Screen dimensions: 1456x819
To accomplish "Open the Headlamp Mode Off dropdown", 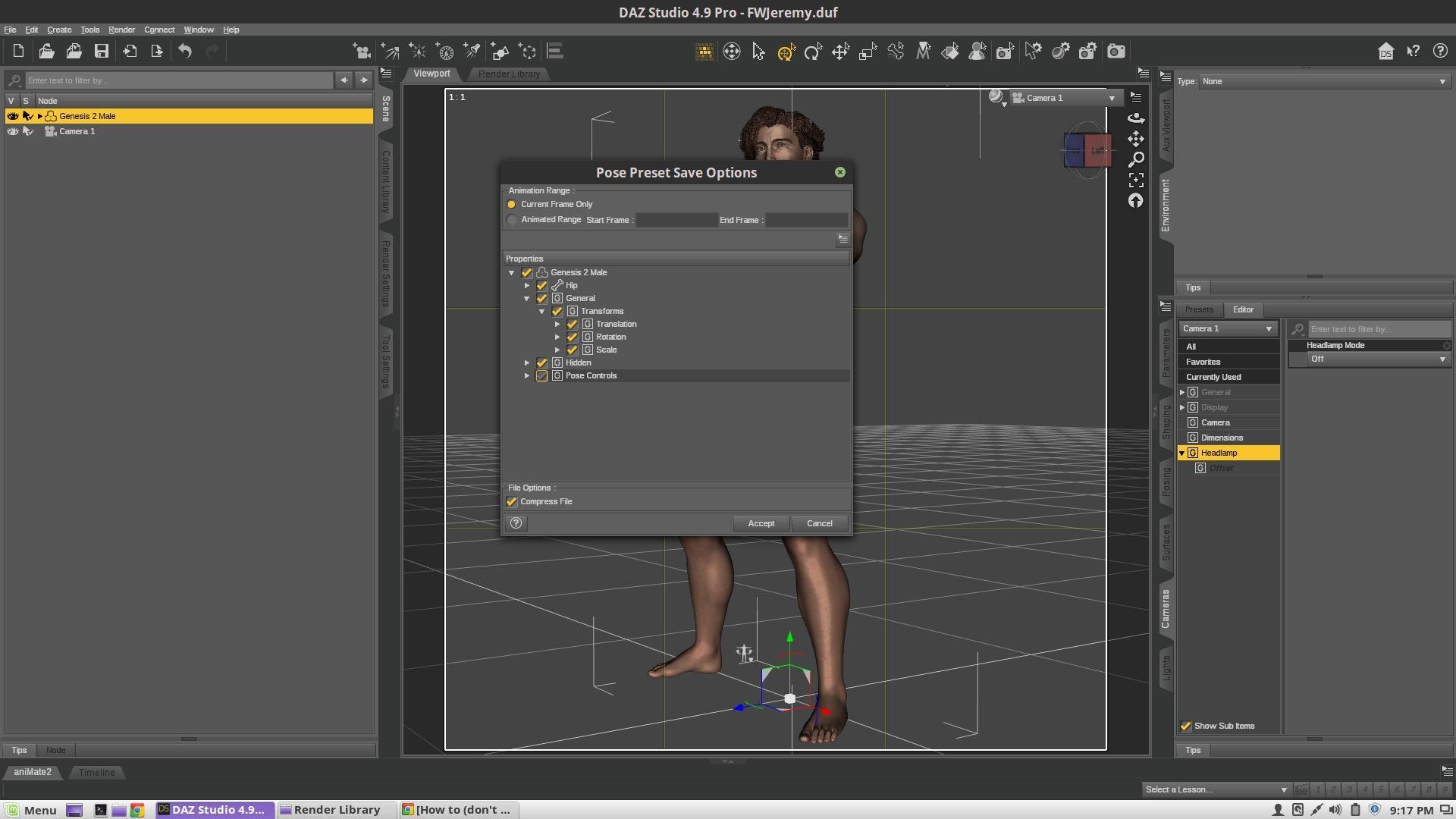I will tap(1376, 359).
